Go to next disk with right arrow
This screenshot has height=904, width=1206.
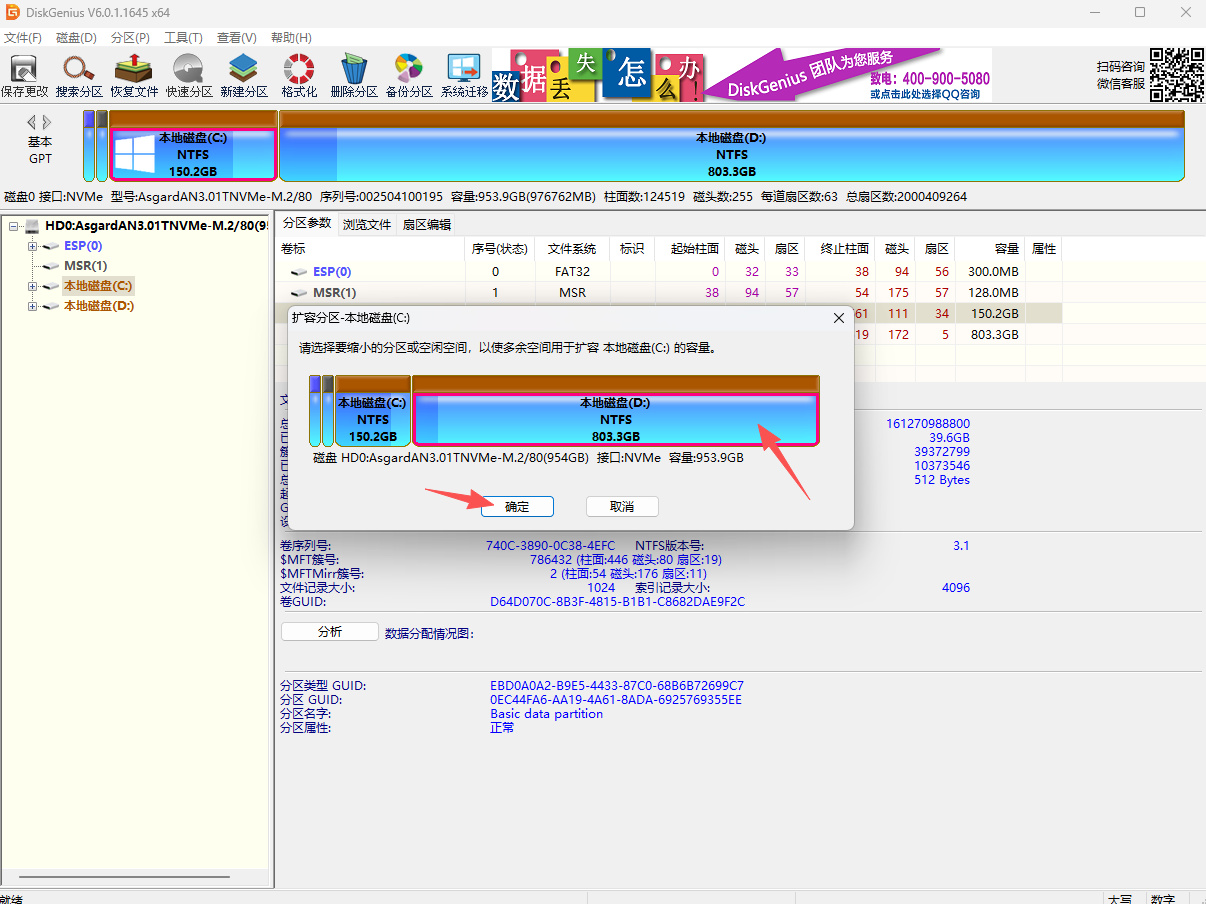coord(46,122)
